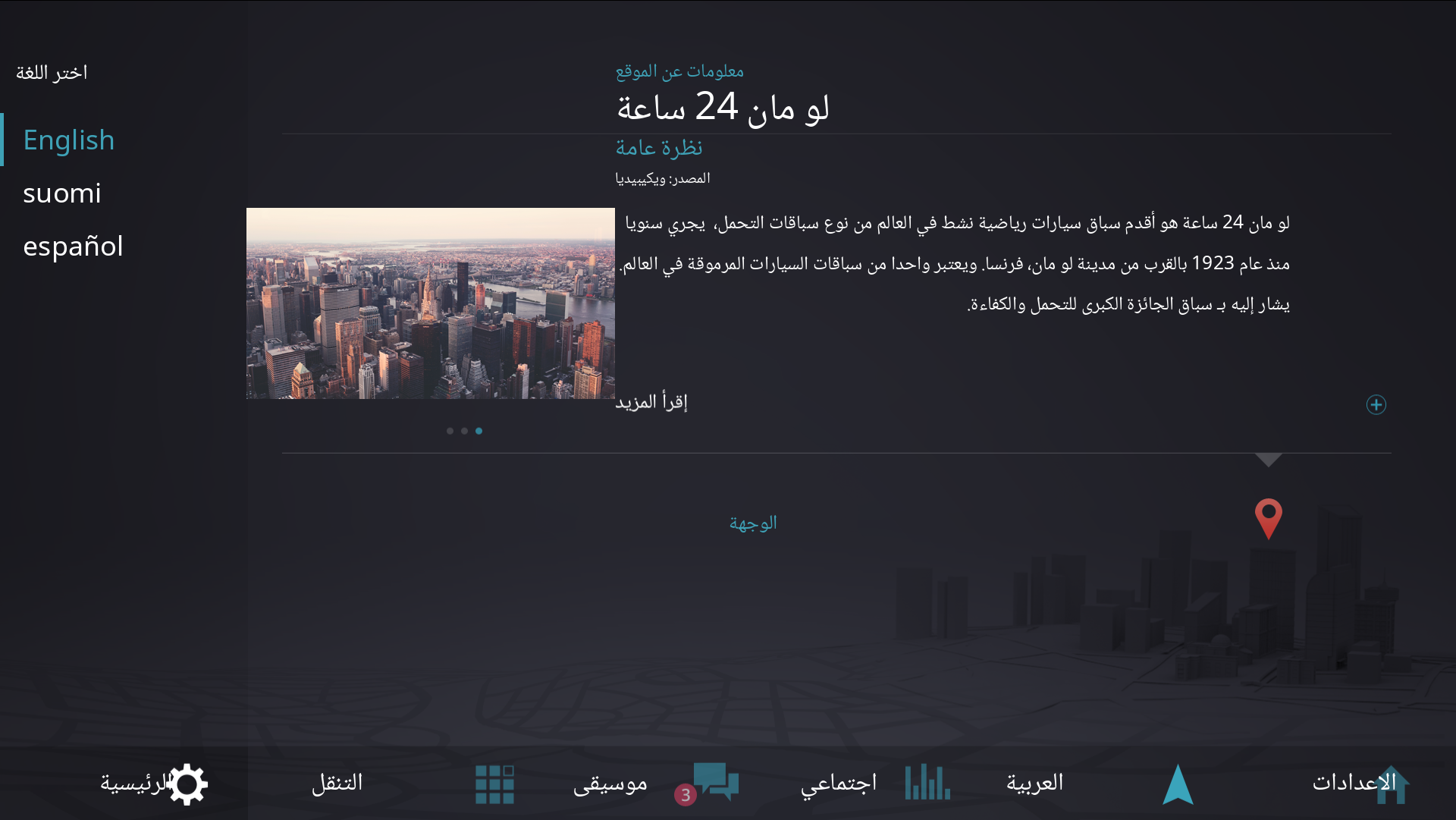Click the location thumbnail image

[x=430, y=300]
